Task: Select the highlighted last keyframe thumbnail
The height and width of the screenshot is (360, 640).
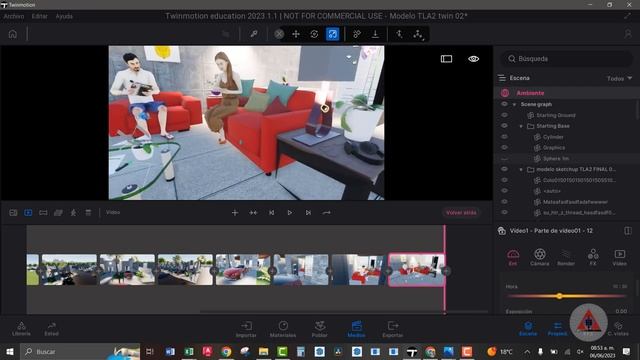Action: click(x=416, y=270)
